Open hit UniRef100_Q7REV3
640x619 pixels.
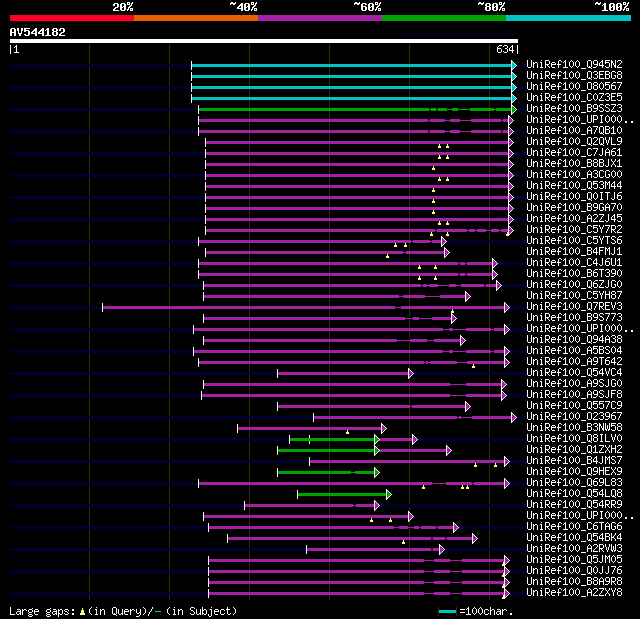tap(574, 307)
